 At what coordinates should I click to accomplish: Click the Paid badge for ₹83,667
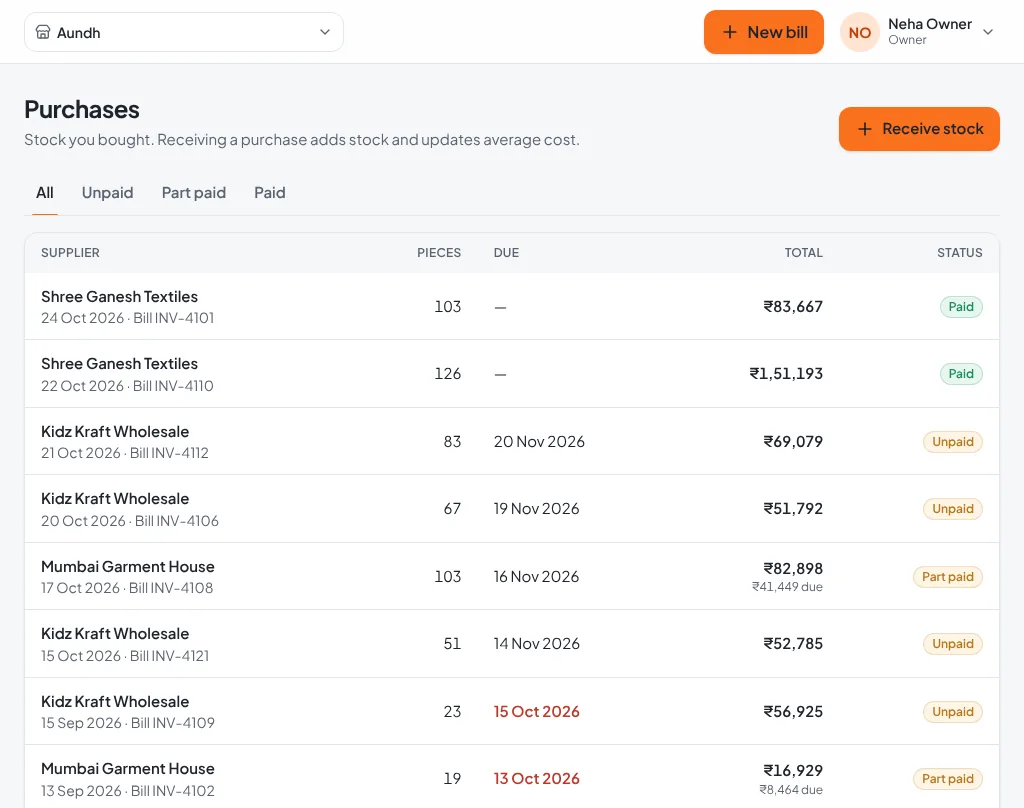pos(961,306)
